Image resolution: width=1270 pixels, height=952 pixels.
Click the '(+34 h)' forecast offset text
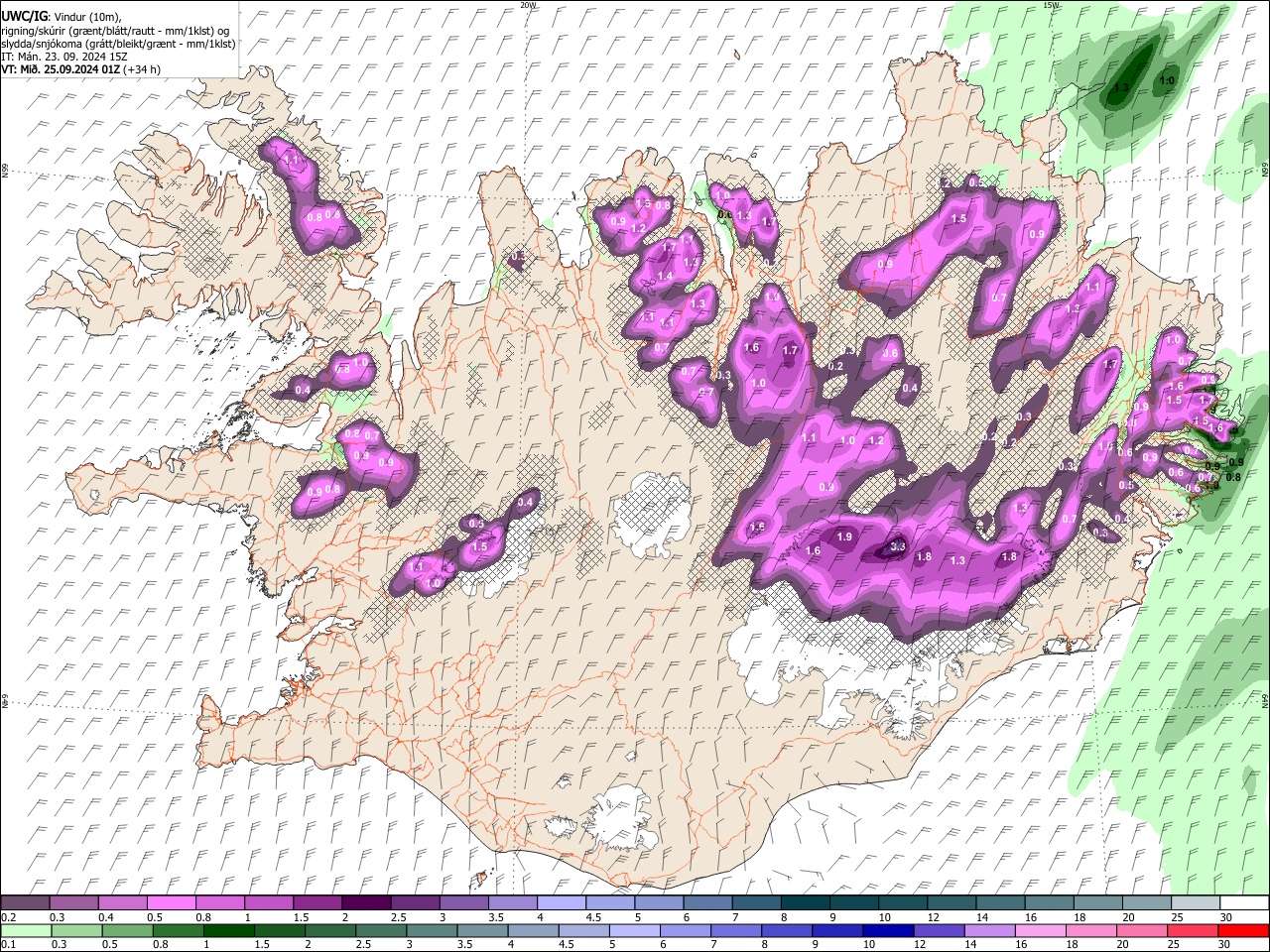[x=141, y=68]
